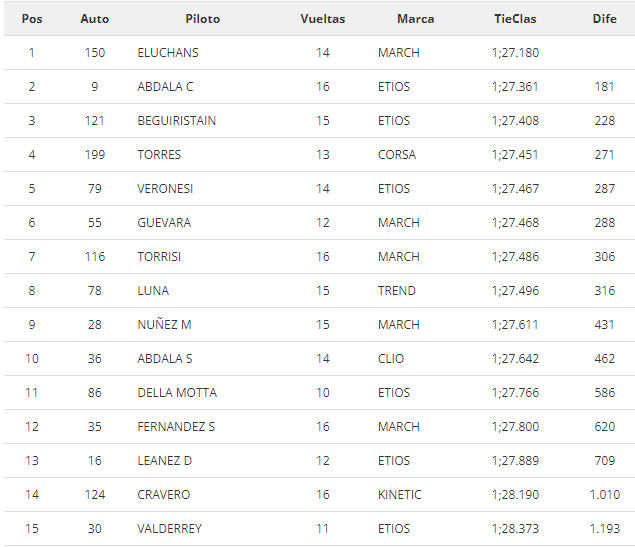Click the 1.193 difference value

(x=604, y=529)
